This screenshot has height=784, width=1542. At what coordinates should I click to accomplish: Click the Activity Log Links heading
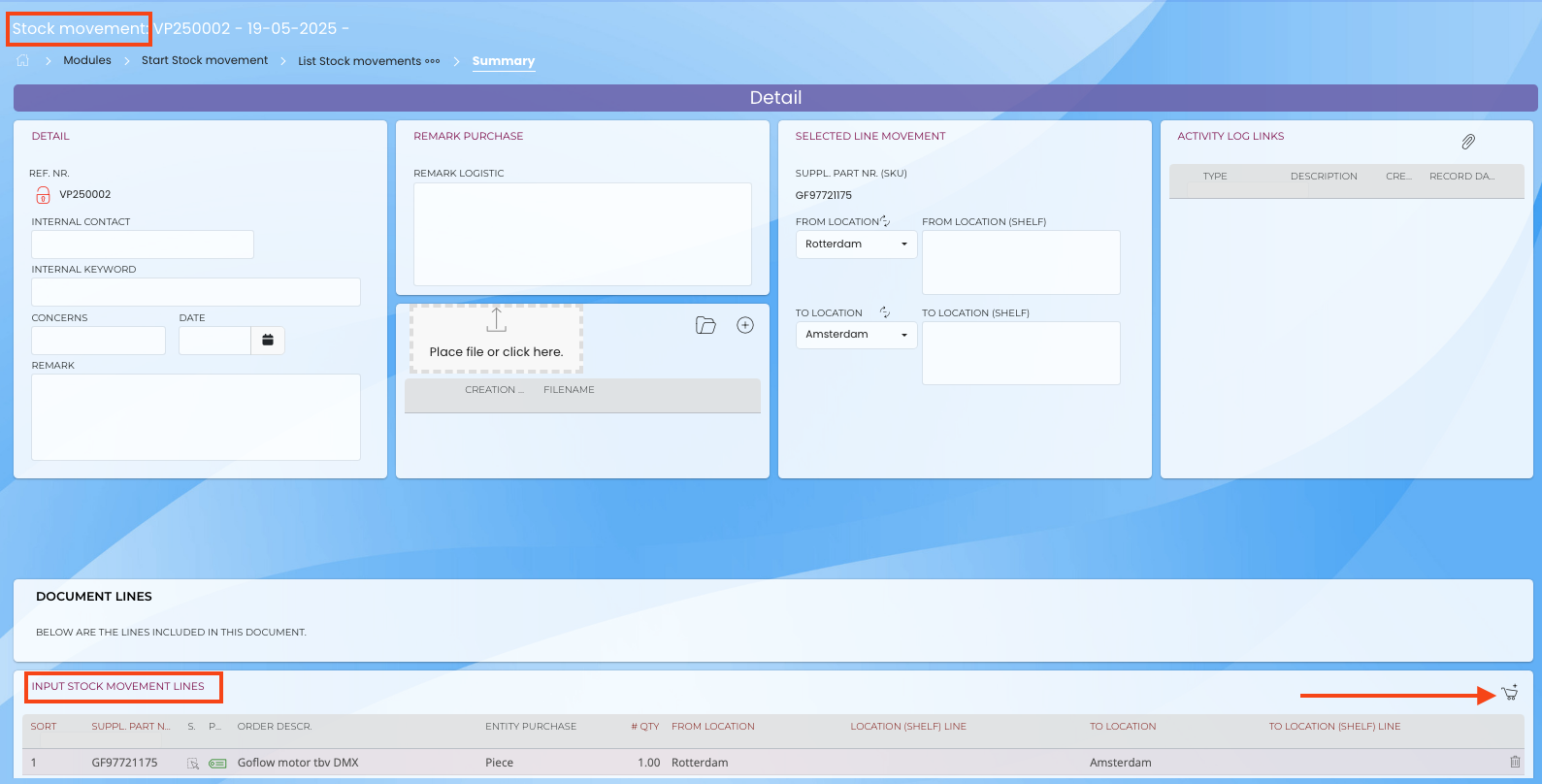[x=1230, y=137]
